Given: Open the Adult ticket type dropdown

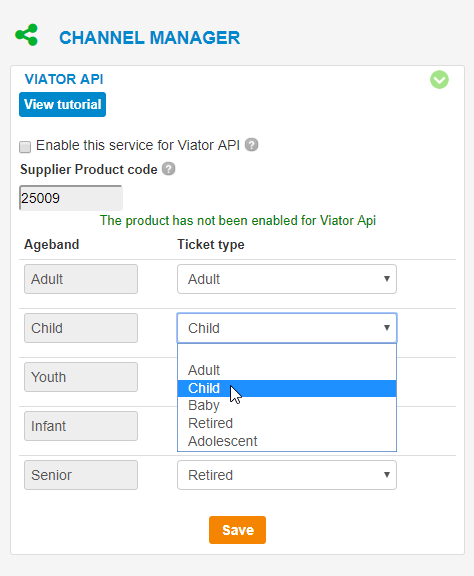Looking at the screenshot, I should click(x=287, y=279).
